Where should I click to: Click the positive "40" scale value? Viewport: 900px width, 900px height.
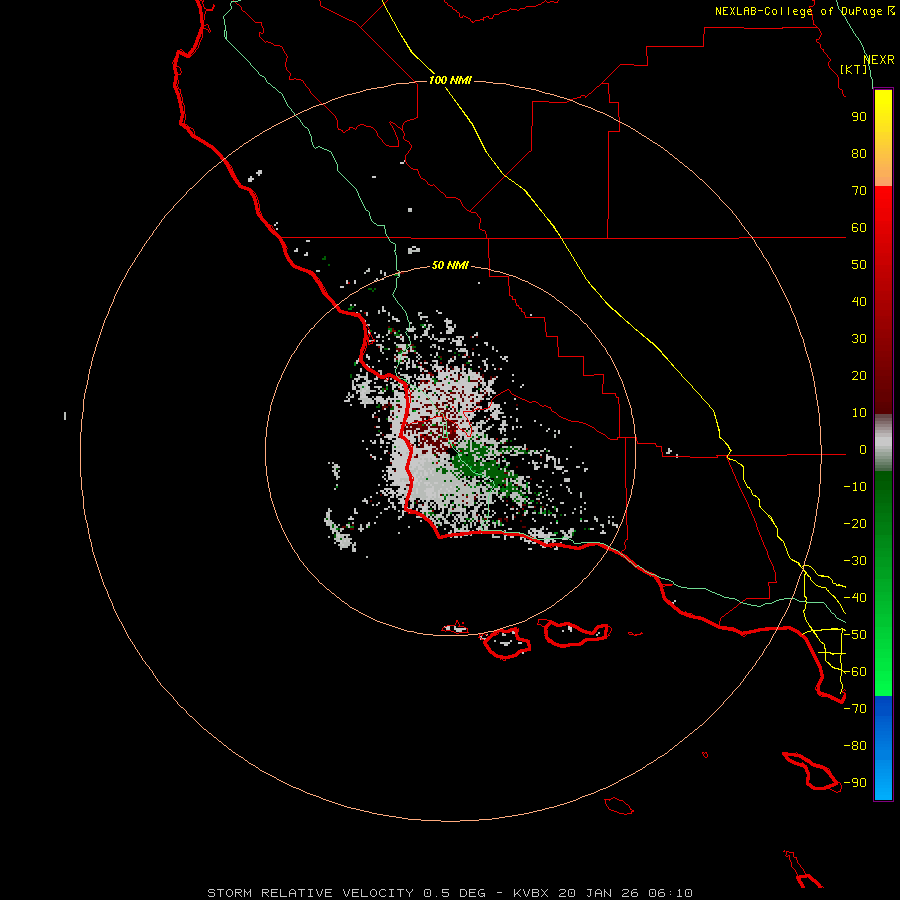click(859, 302)
